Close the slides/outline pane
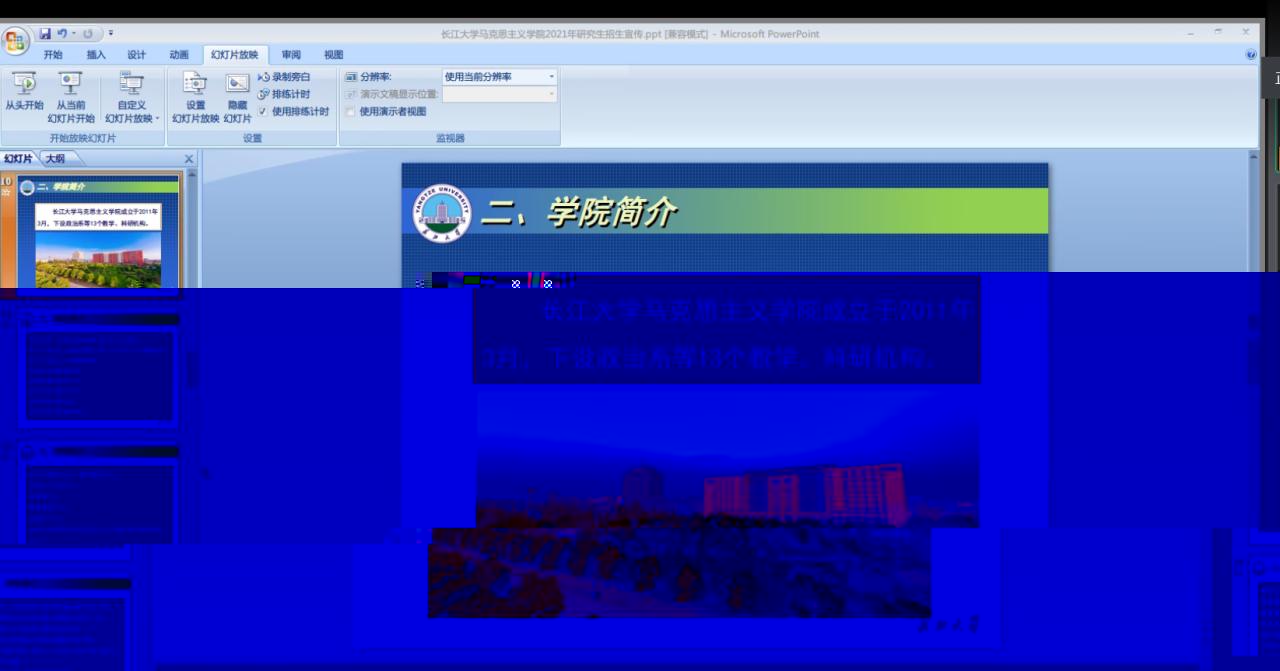 click(189, 158)
